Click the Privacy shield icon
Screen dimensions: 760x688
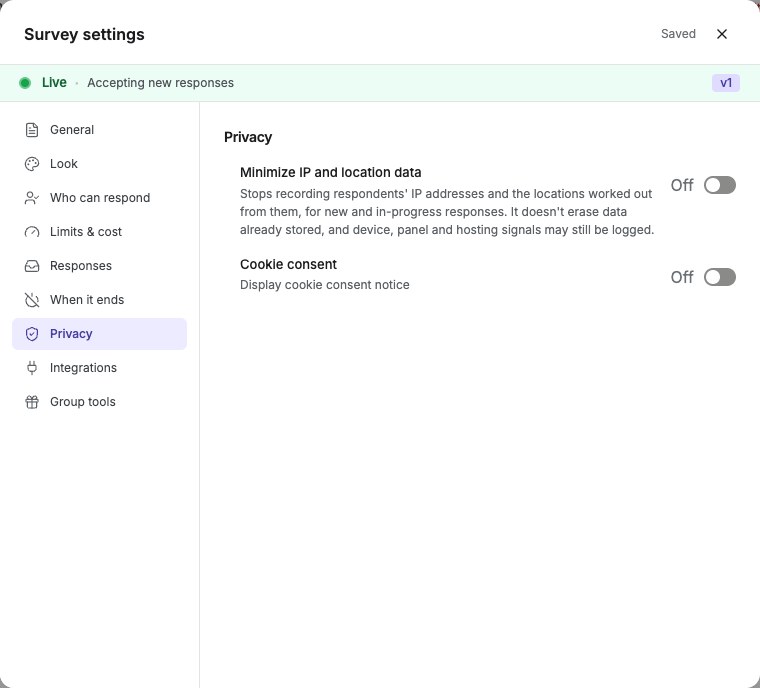(32, 334)
